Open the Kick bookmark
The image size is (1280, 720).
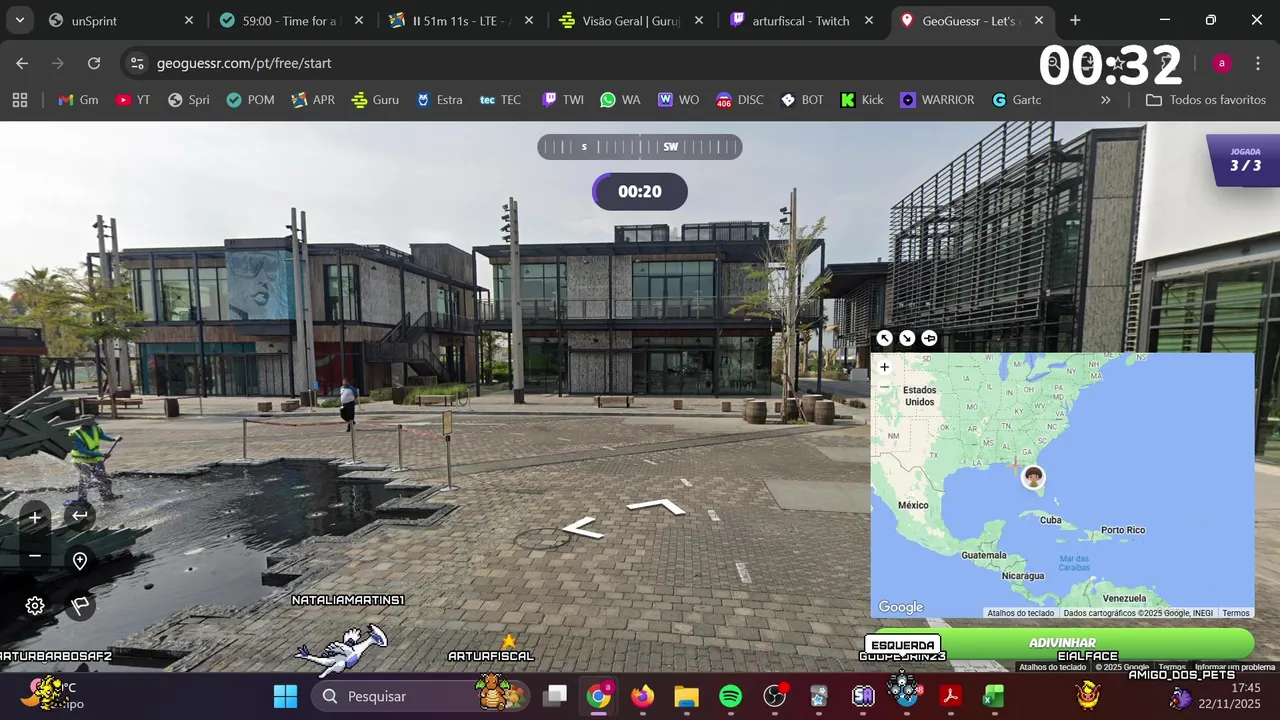click(x=862, y=100)
